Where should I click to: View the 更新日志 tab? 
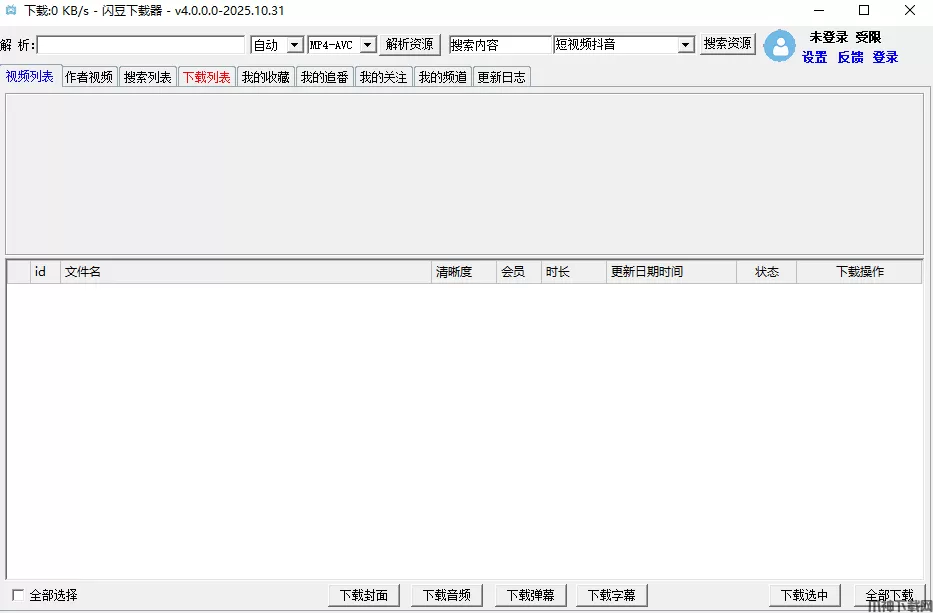(502, 77)
